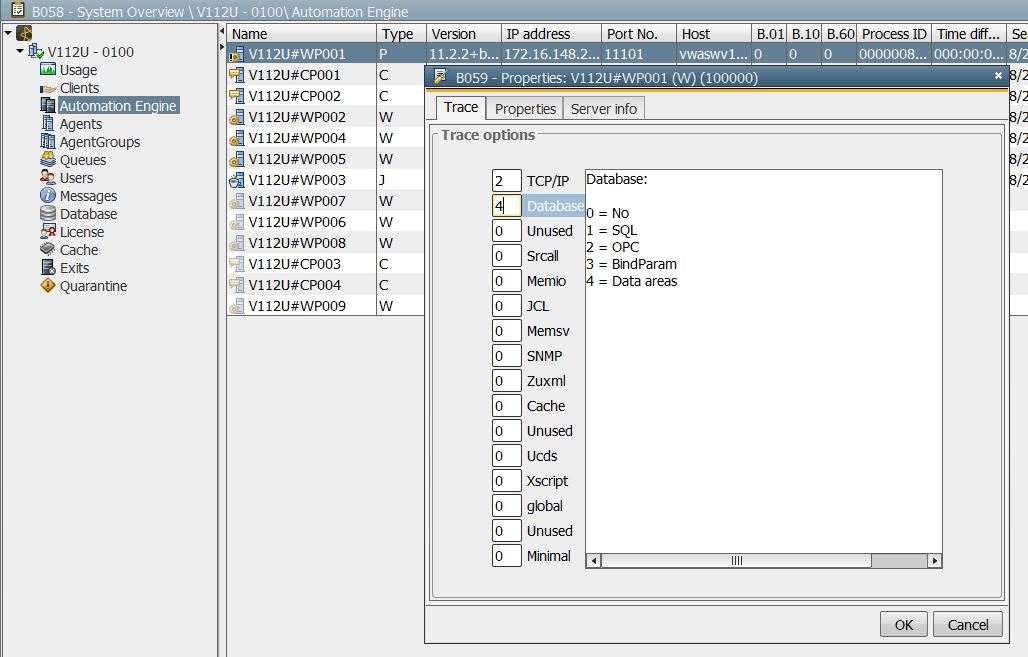Switch to the Properties tab

(x=524, y=108)
